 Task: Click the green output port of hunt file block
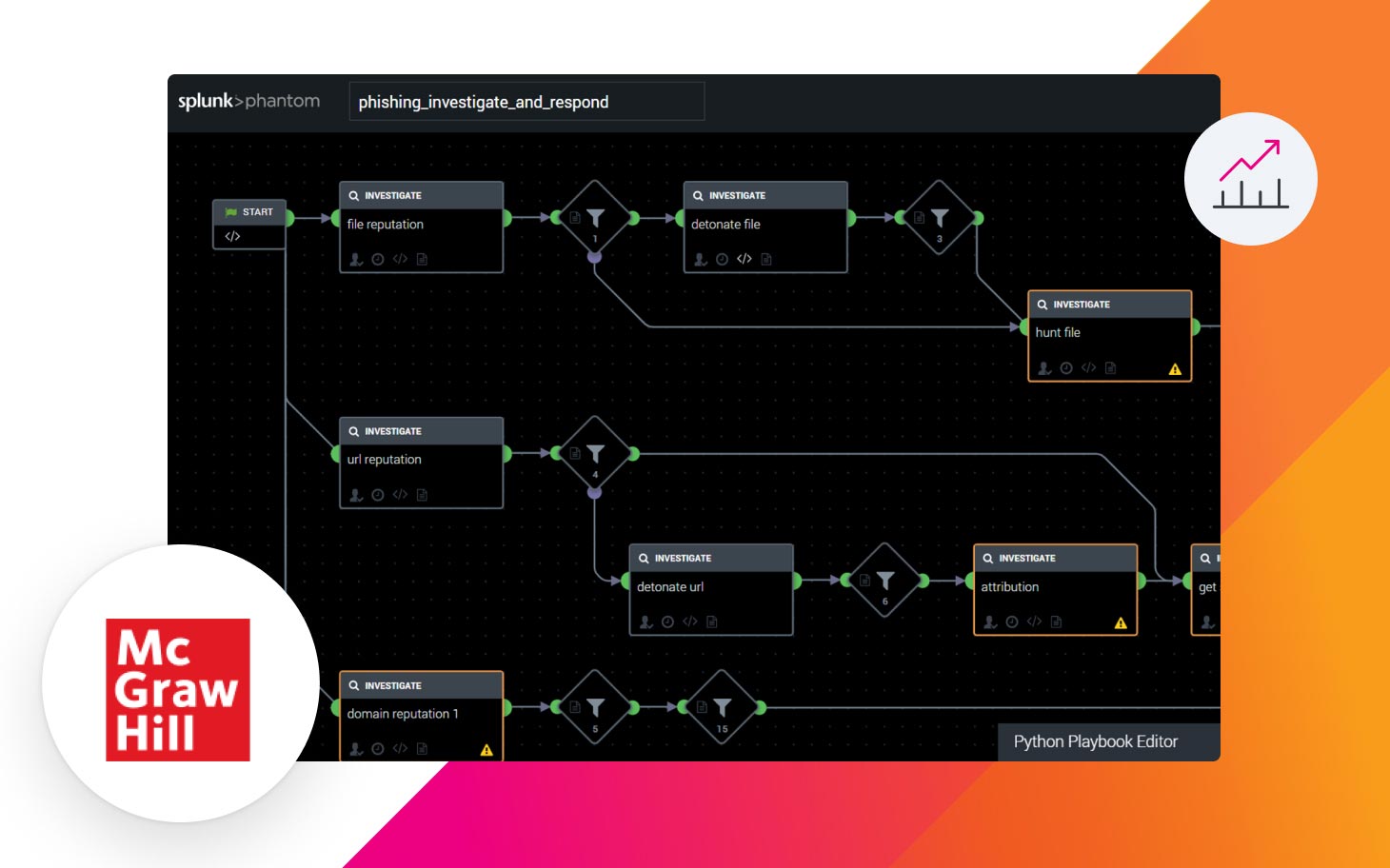[1196, 326]
